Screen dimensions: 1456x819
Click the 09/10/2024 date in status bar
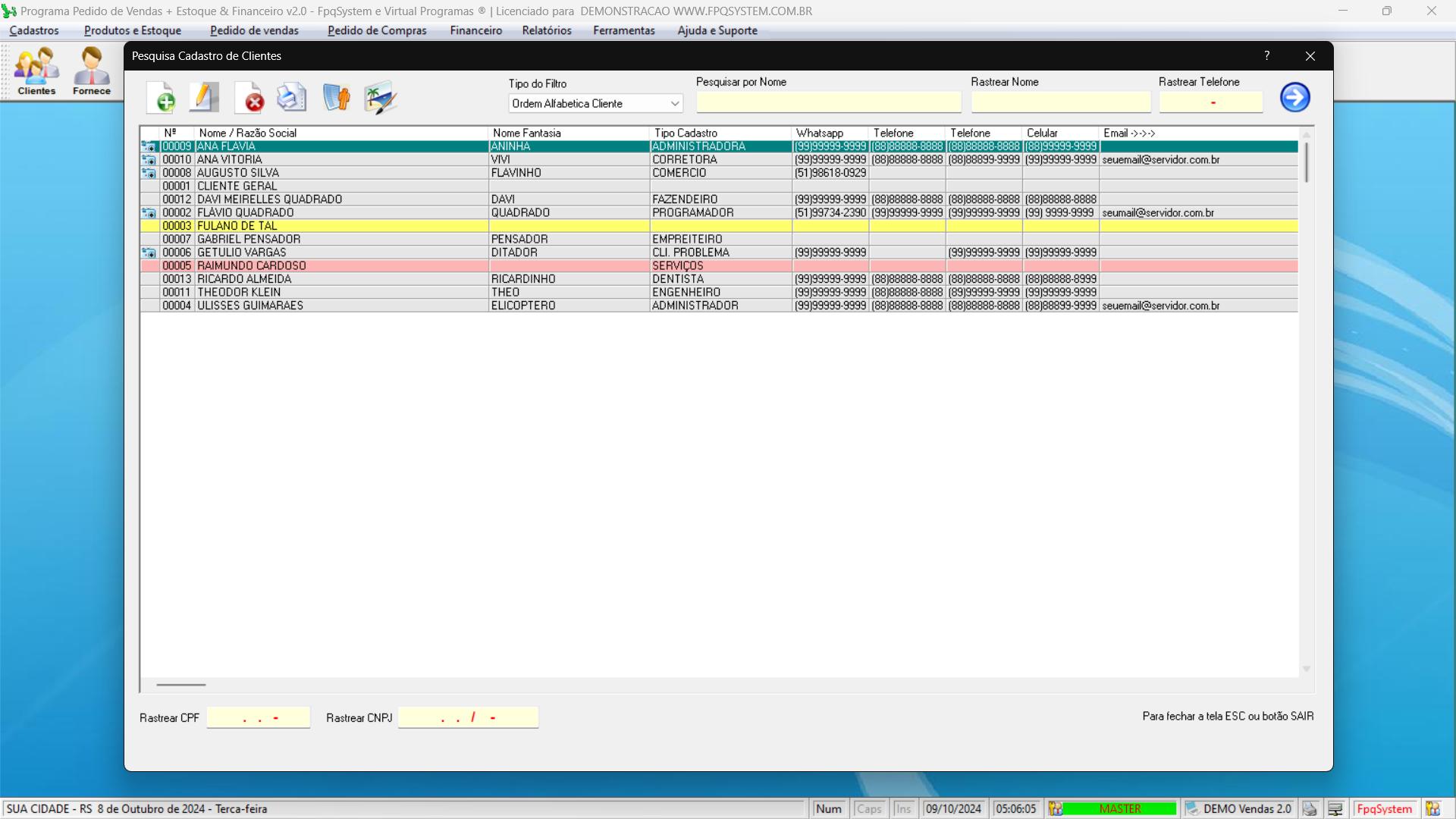coord(953,809)
